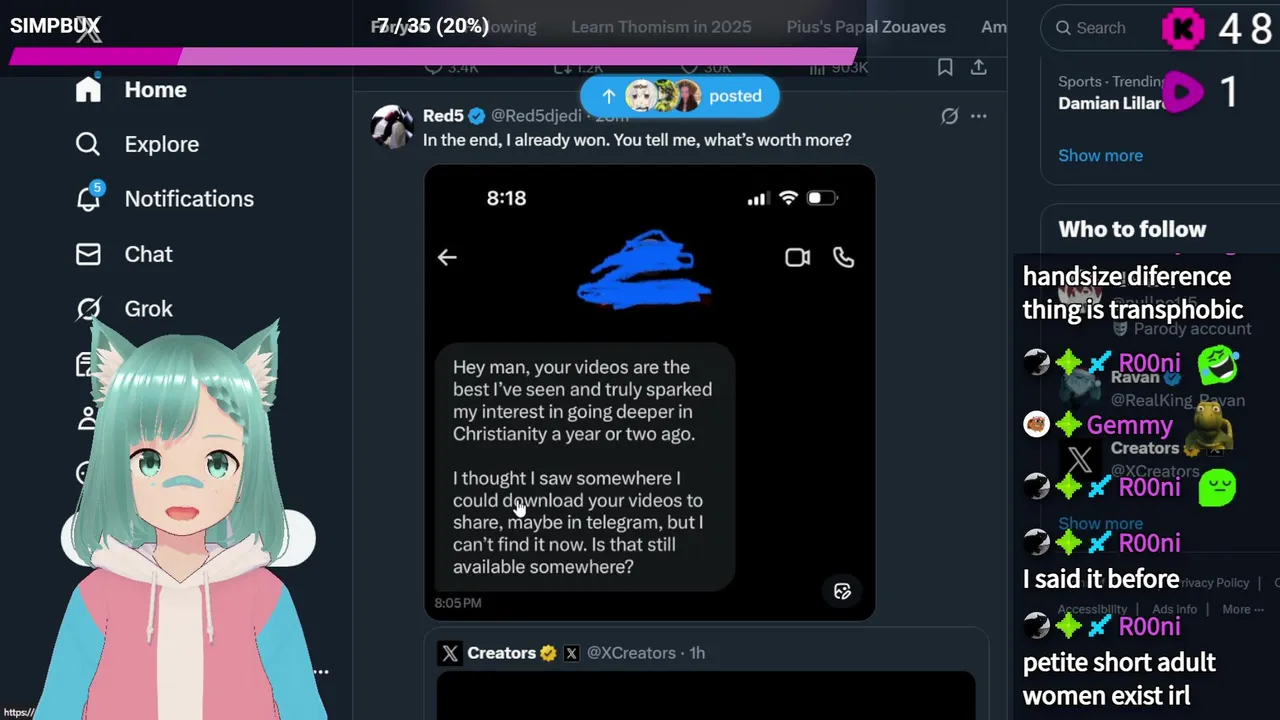Click the phone call icon in screenshot

point(844,257)
